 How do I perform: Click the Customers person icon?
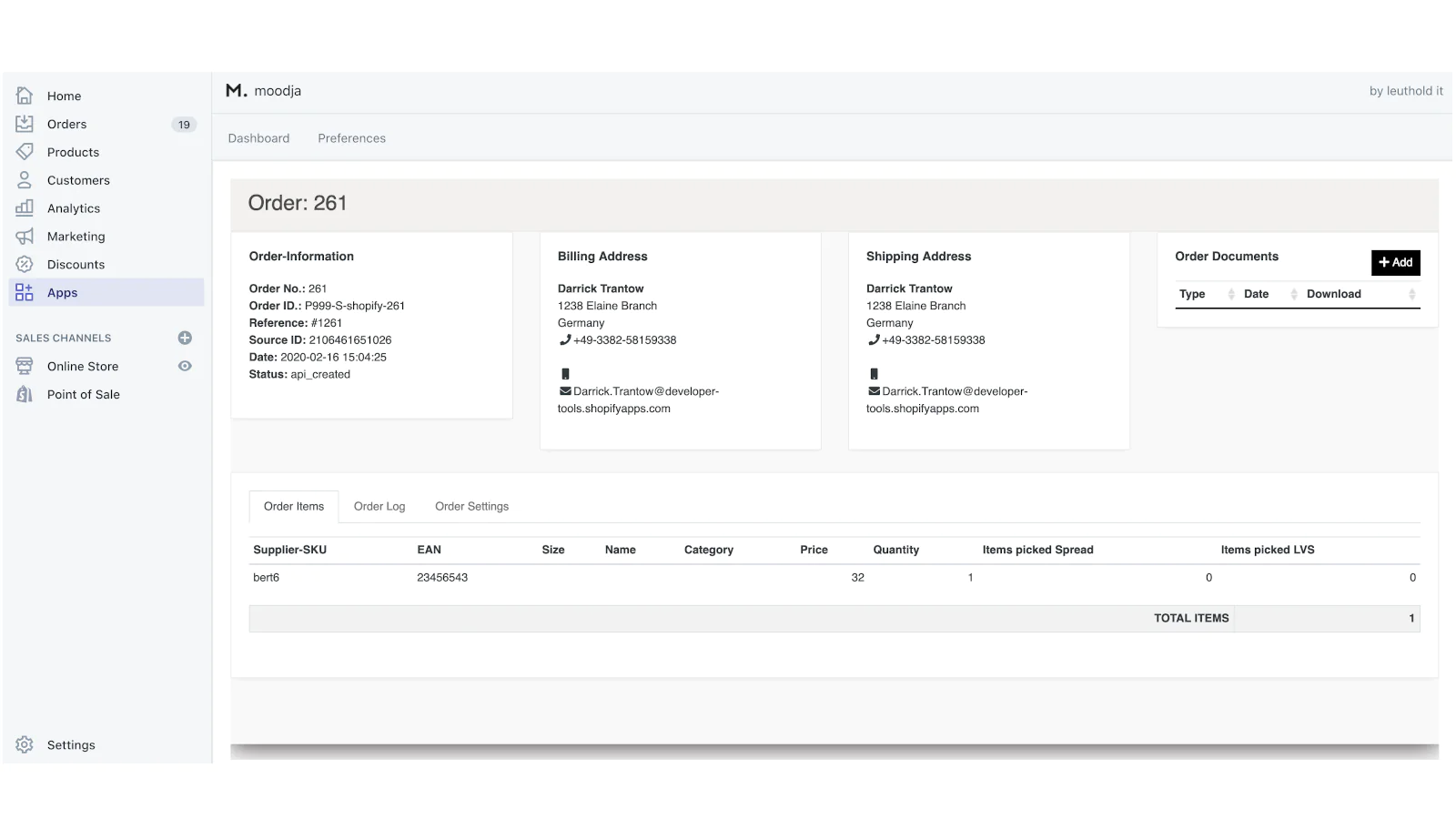pyautogui.click(x=25, y=180)
